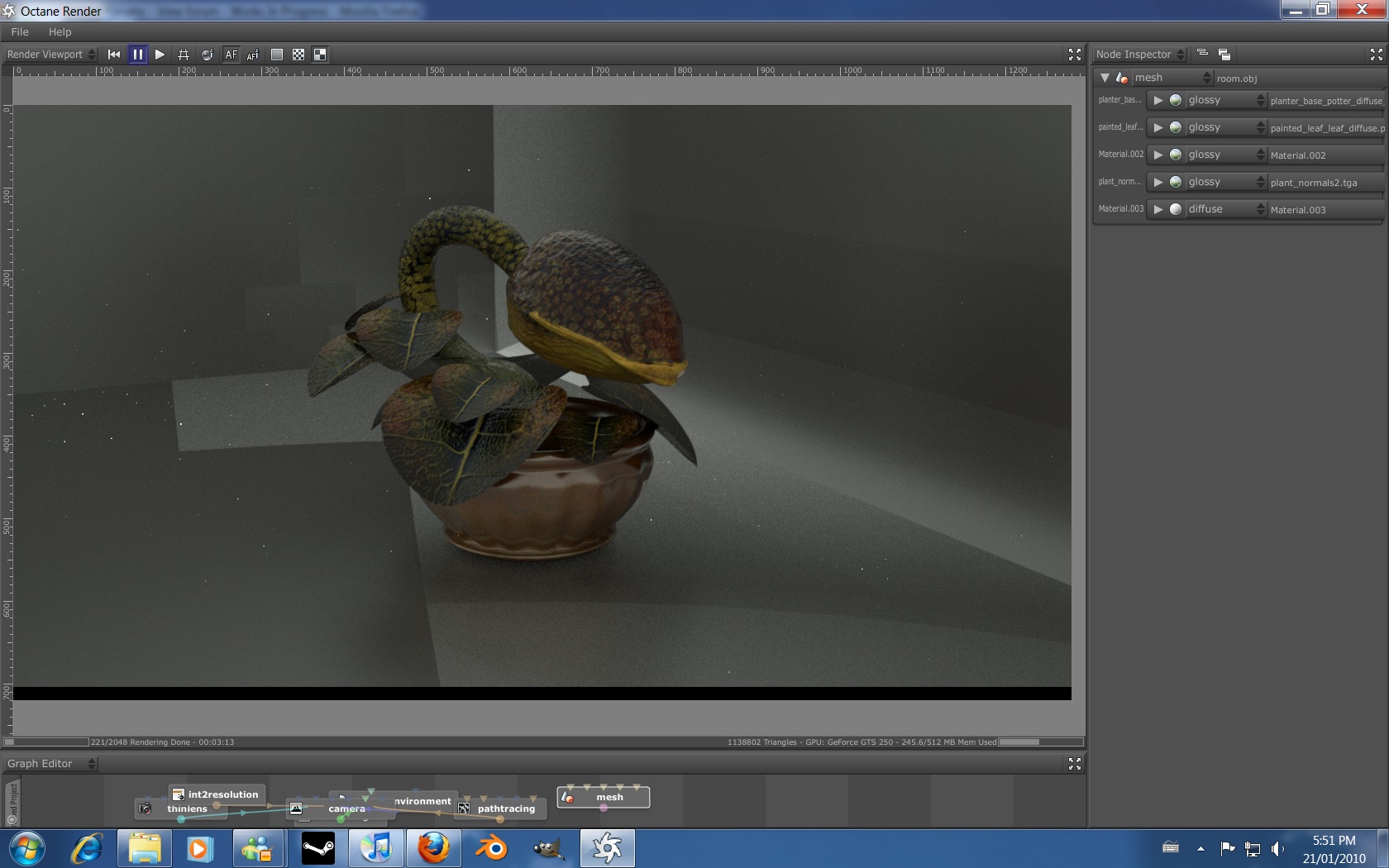Select the camera node in graph
The height and width of the screenshot is (868, 1389).
pyautogui.click(x=339, y=809)
